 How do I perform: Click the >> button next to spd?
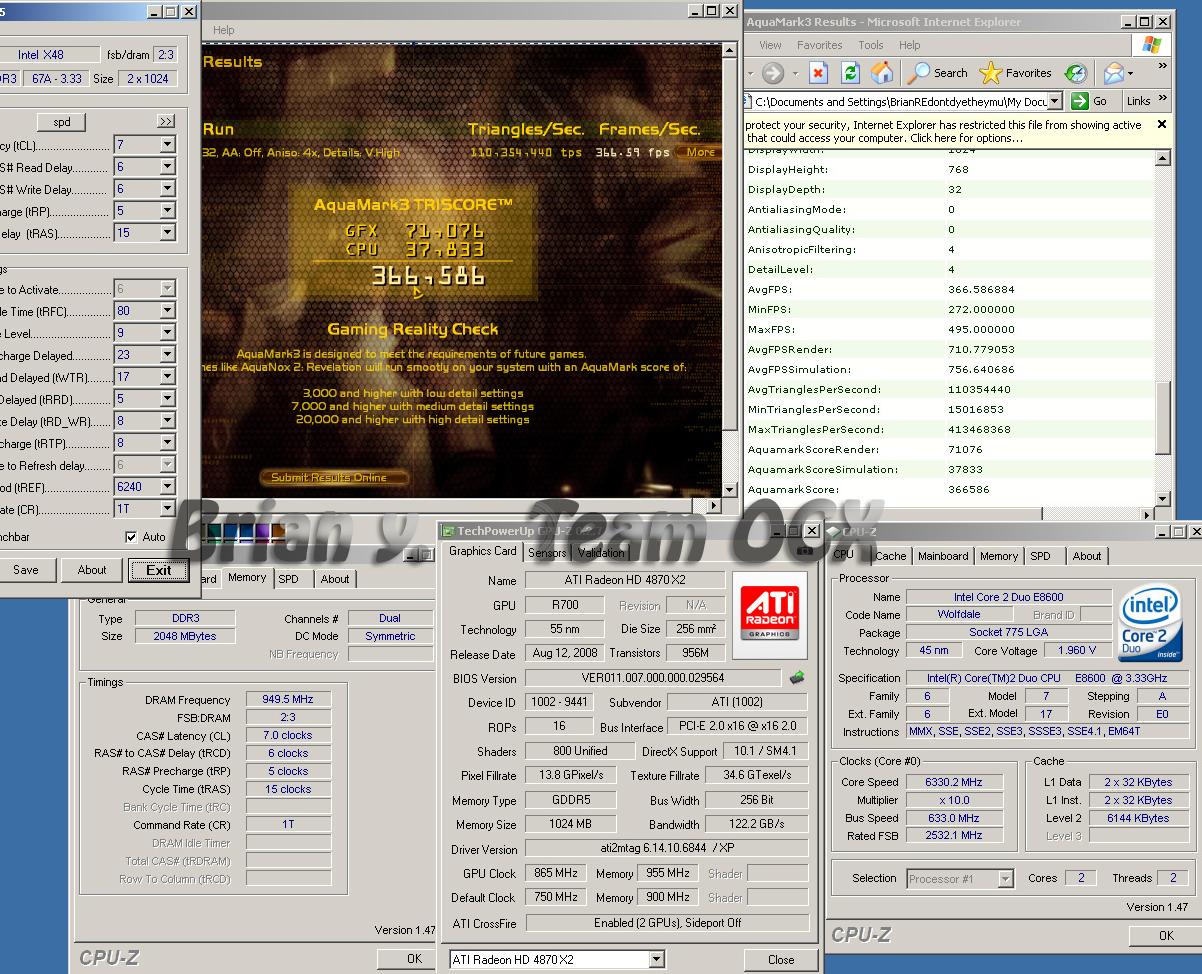tap(166, 122)
